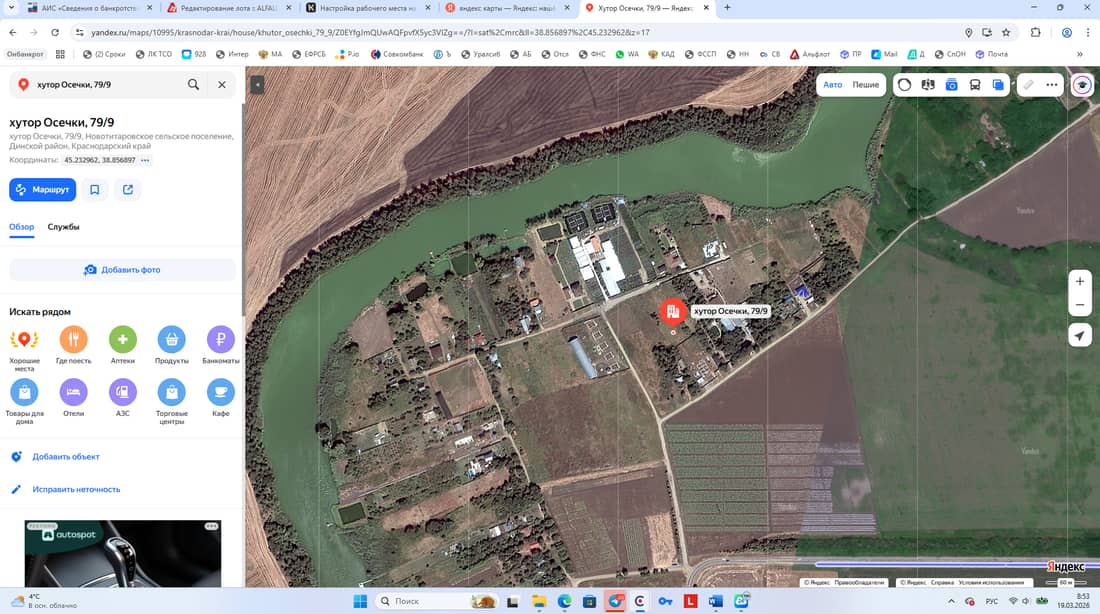Collapse the left sidebar panel
This screenshot has width=1100, height=614.
click(257, 85)
